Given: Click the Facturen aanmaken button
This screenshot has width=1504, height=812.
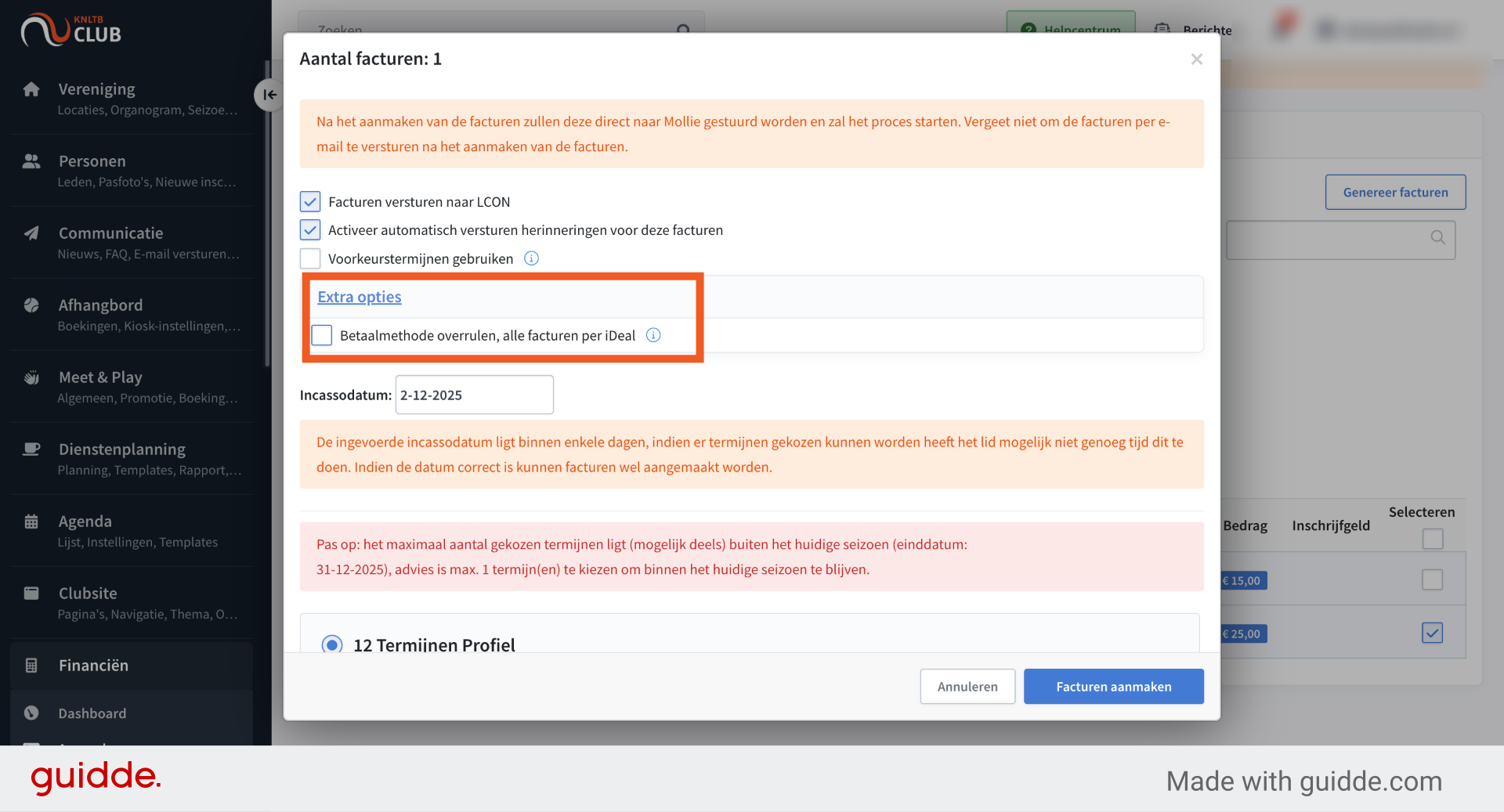Looking at the screenshot, I should pos(1113,686).
